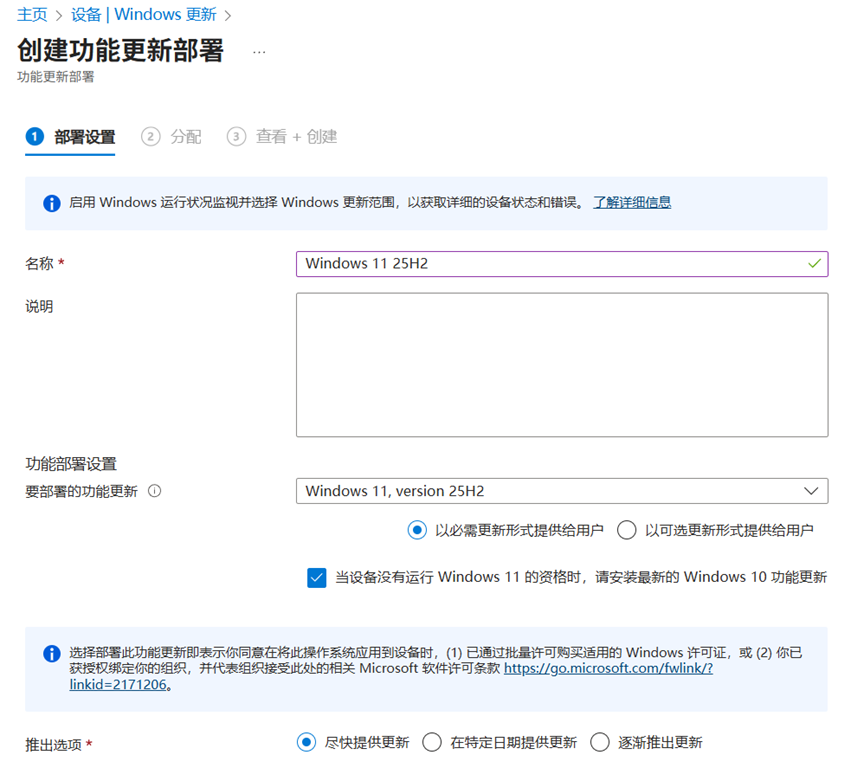Go to 主页 in the breadcrumb
Image resolution: width=851 pixels, height=768 pixels.
[32, 15]
